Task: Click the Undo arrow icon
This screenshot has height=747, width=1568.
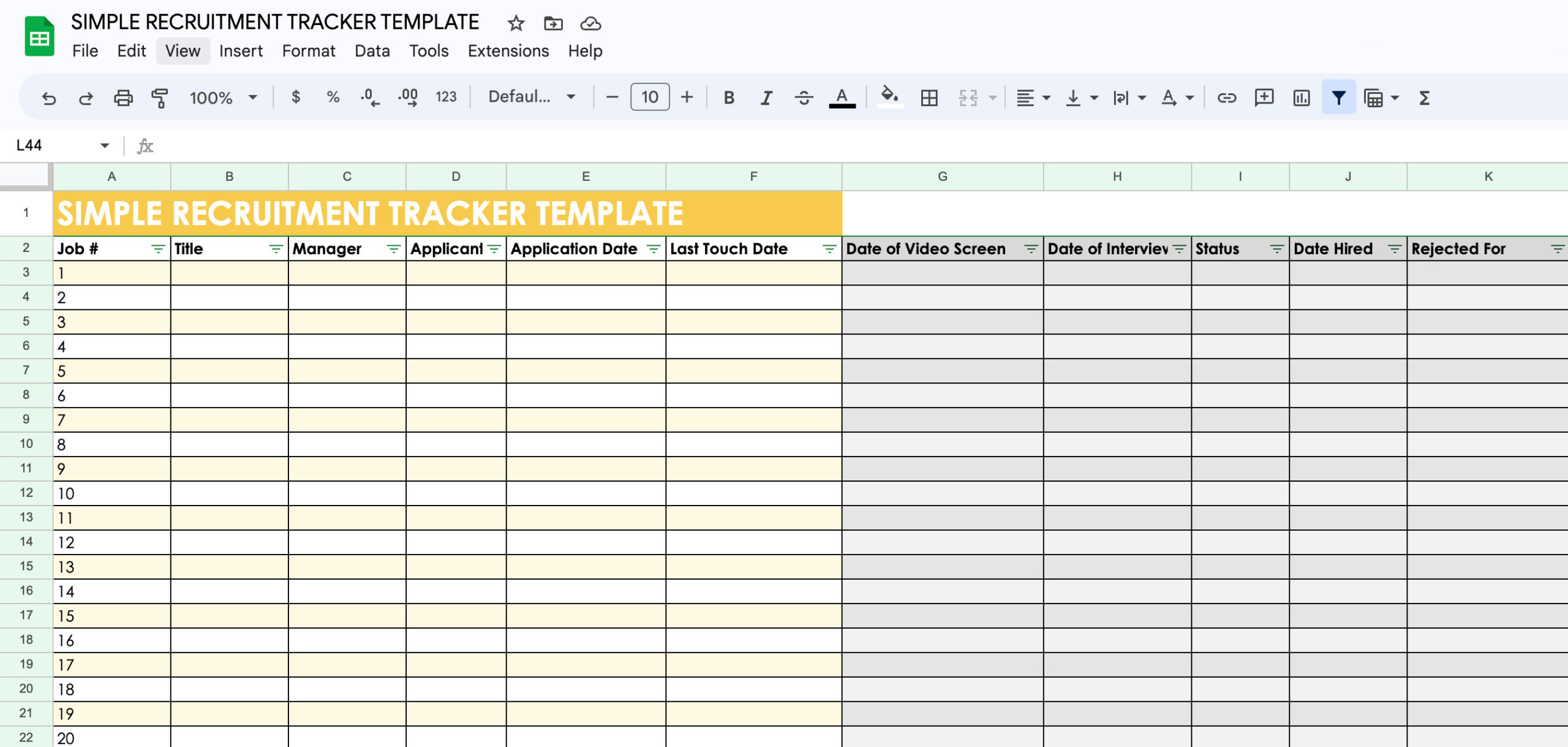Action: pyautogui.click(x=49, y=98)
